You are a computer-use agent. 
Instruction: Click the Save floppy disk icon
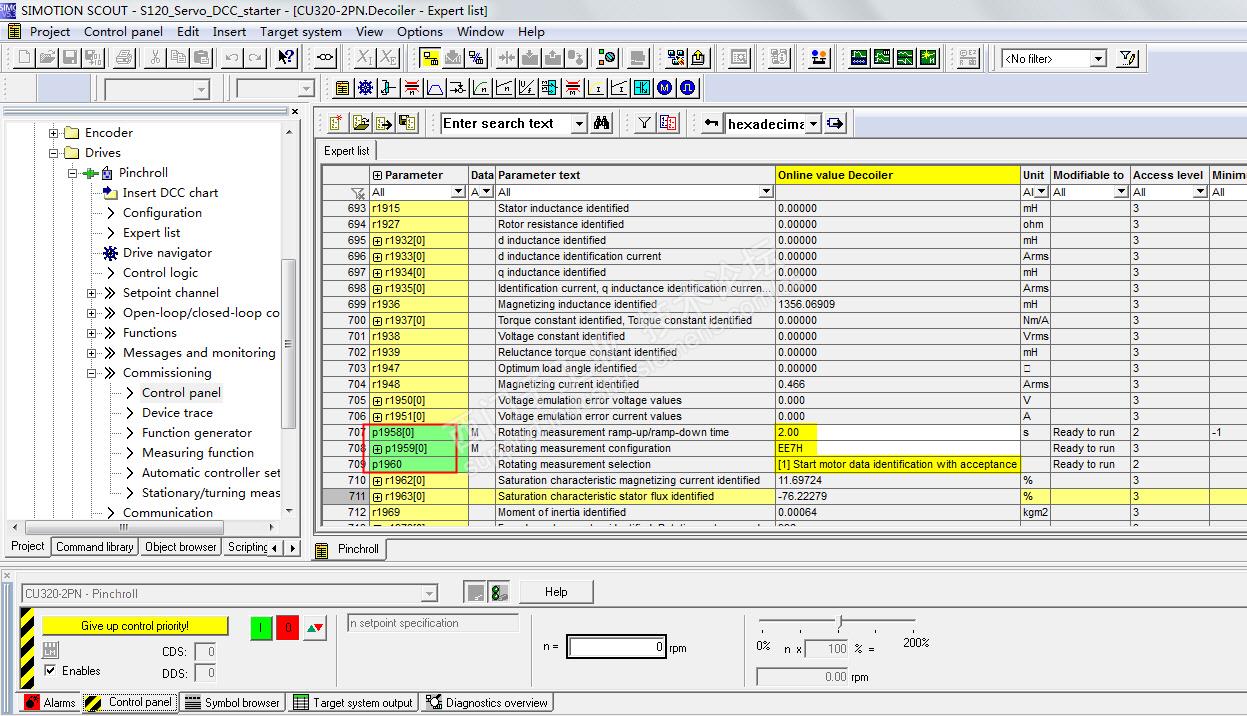pyautogui.click(x=68, y=58)
